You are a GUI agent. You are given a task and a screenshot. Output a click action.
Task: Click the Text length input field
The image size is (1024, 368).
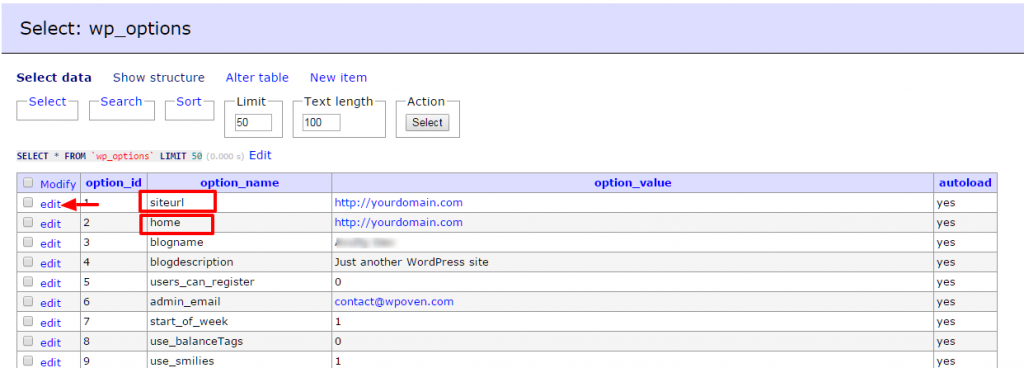click(321, 123)
